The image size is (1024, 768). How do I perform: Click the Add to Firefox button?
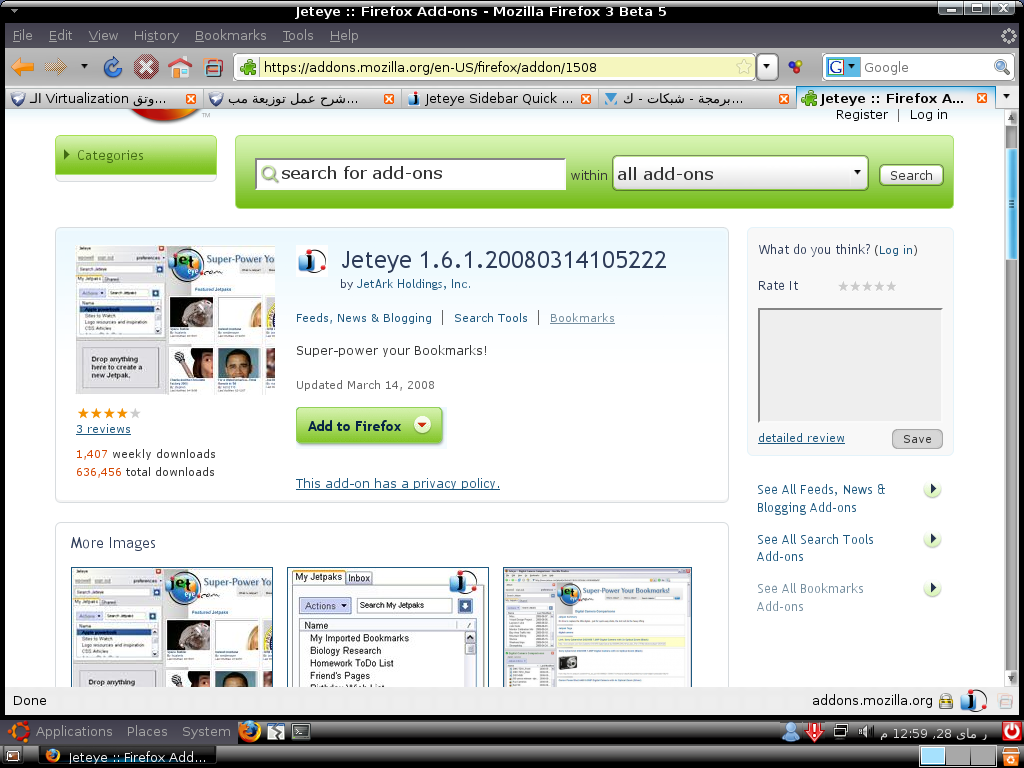[369, 426]
